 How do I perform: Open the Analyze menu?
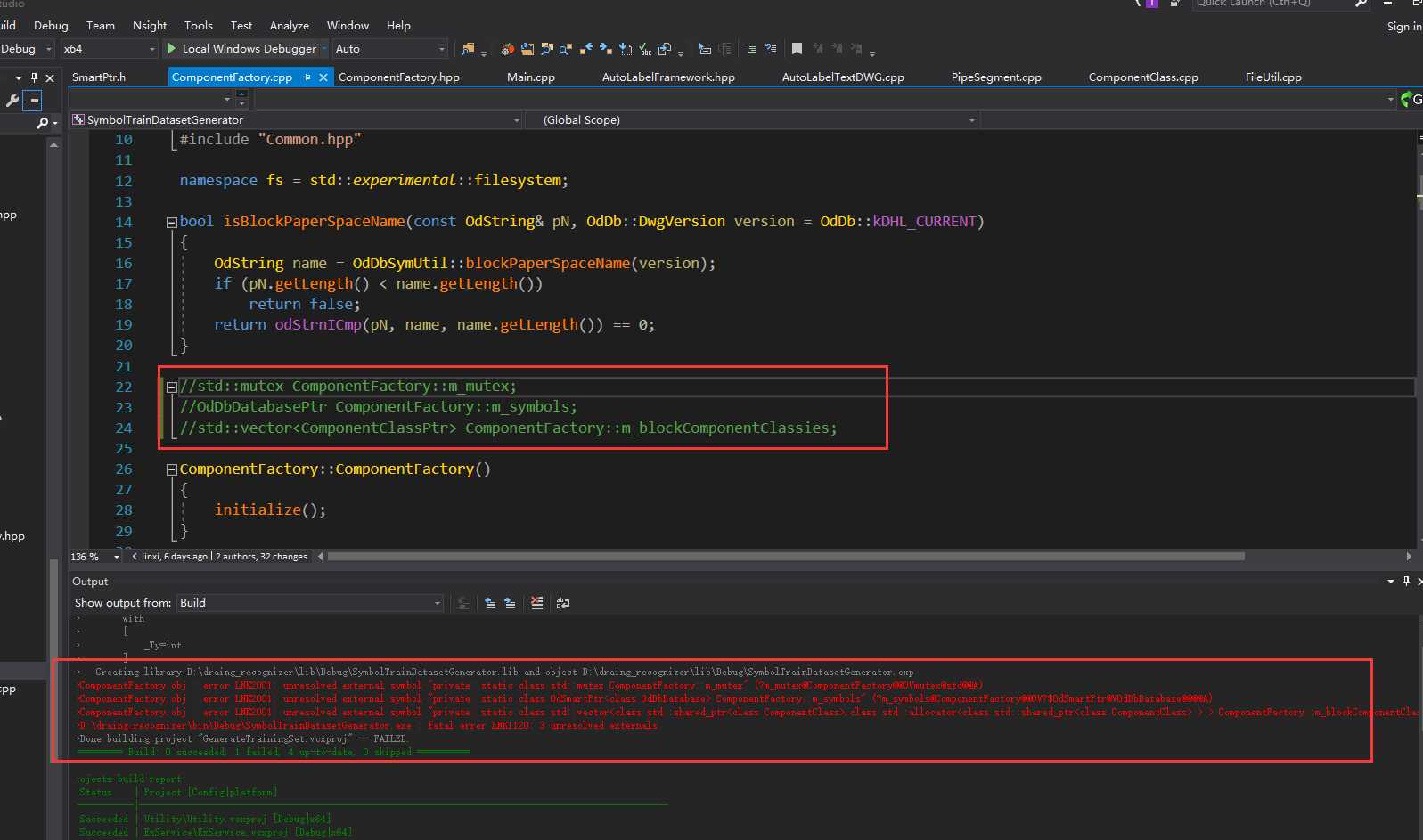290,26
